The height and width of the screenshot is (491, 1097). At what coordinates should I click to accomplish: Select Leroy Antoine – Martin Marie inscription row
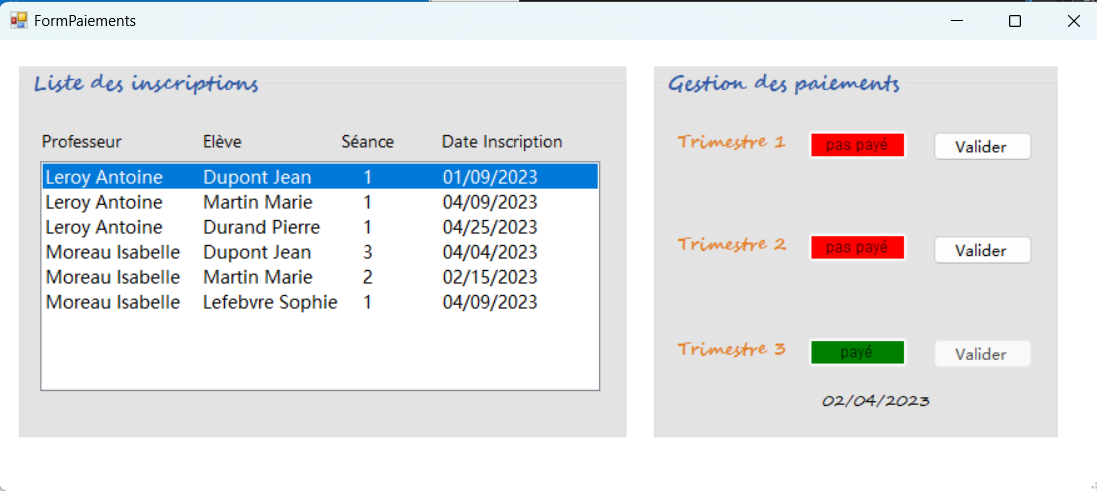[x=320, y=202]
